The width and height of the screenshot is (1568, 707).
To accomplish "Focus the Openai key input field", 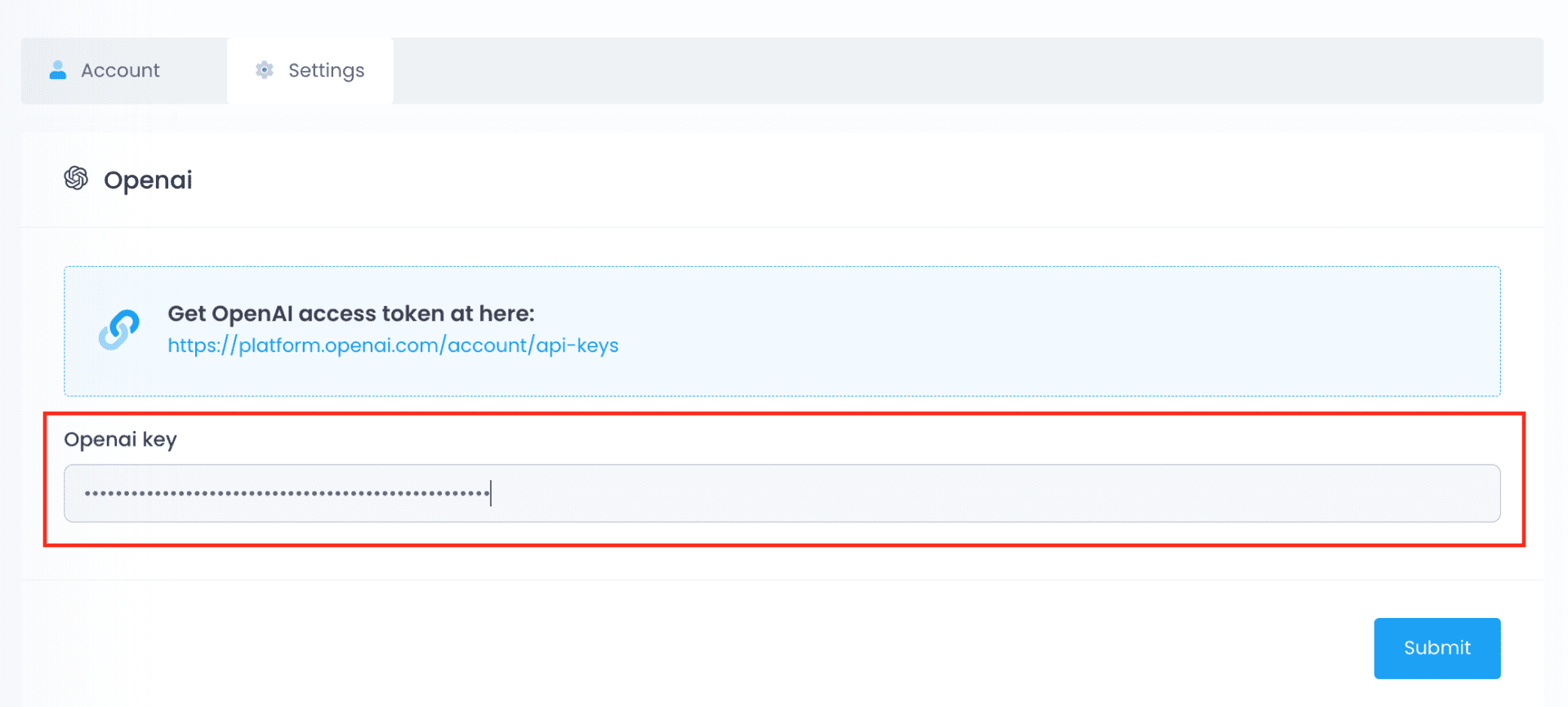I will tap(782, 493).
